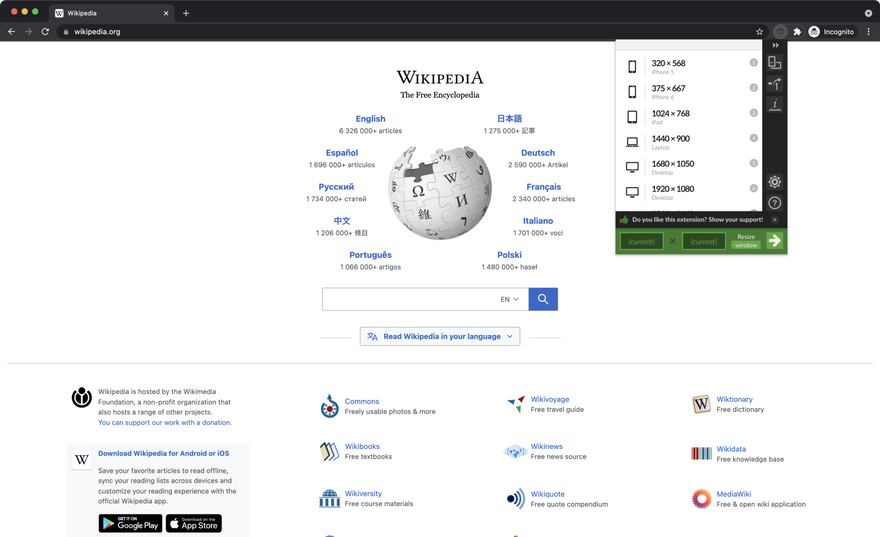Apply resize with the green arrow button

coord(774,241)
